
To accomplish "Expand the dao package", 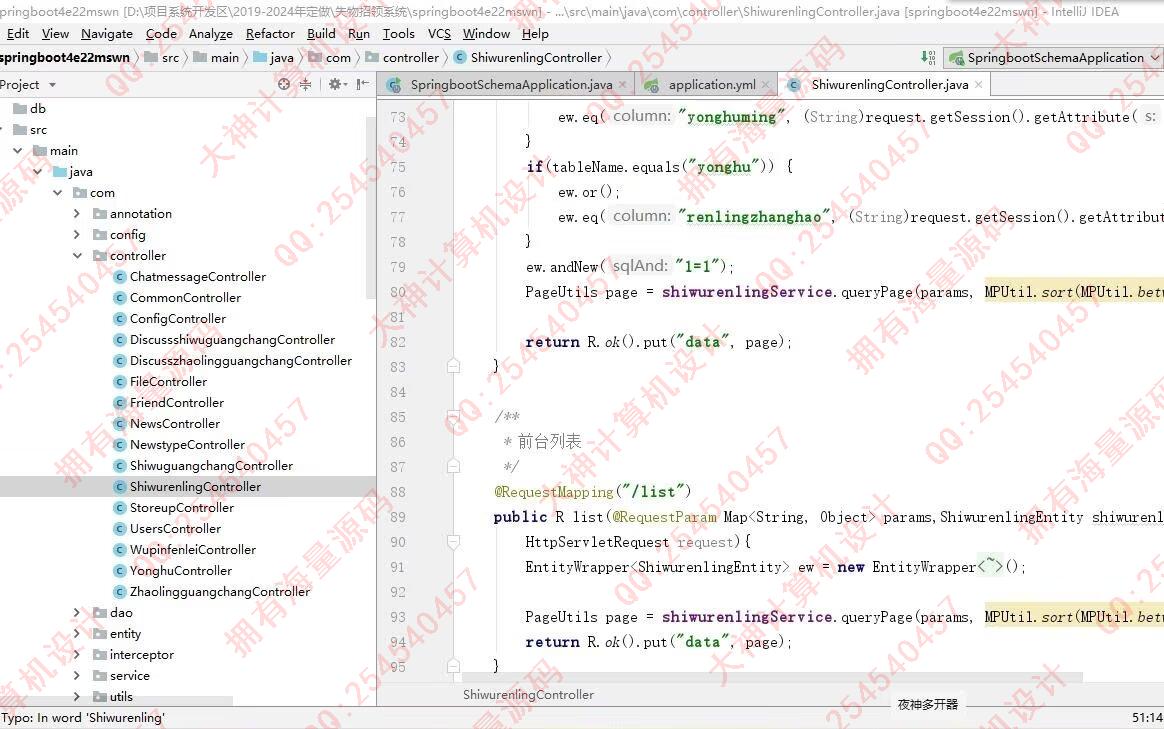I will coord(76,612).
